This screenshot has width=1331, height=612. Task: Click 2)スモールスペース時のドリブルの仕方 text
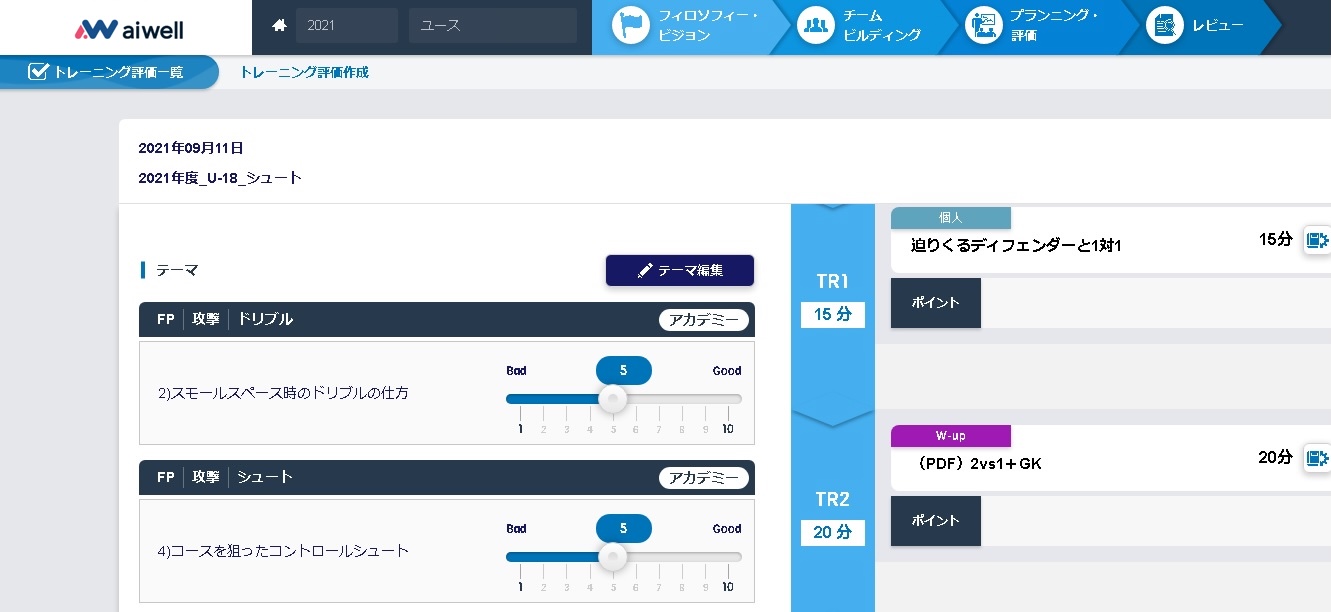(283, 393)
